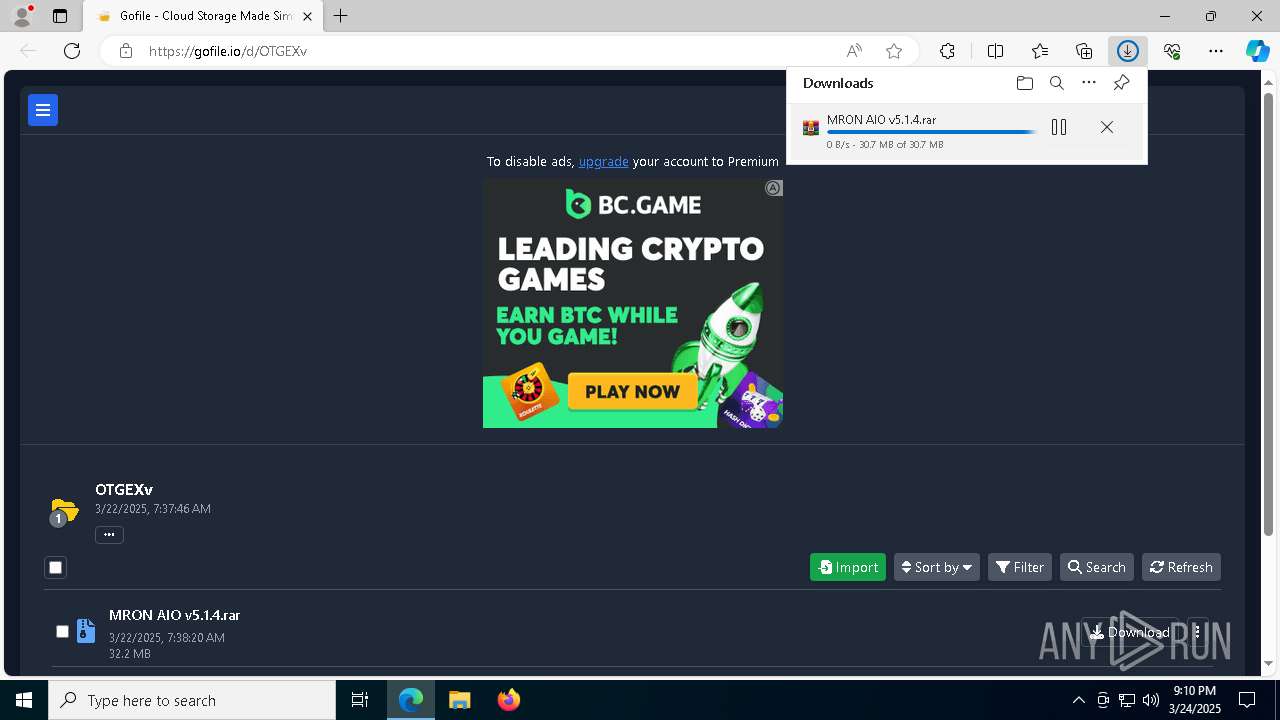The height and width of the screenshot is (720, 1280).
Task: Open OTGEXv folder options ellipsis
Action: pyautogui.click(x=109, y=535)
